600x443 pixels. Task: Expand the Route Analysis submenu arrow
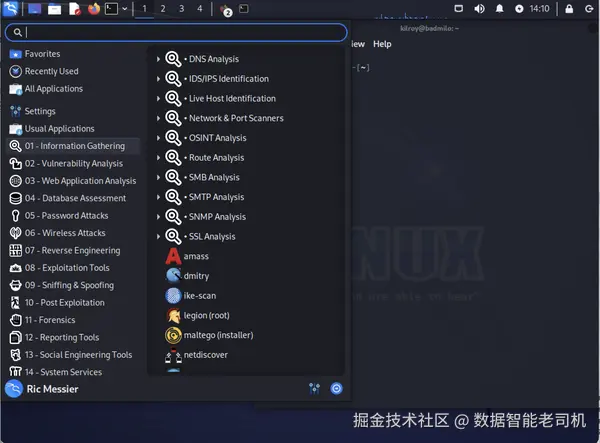coord(158,158)
